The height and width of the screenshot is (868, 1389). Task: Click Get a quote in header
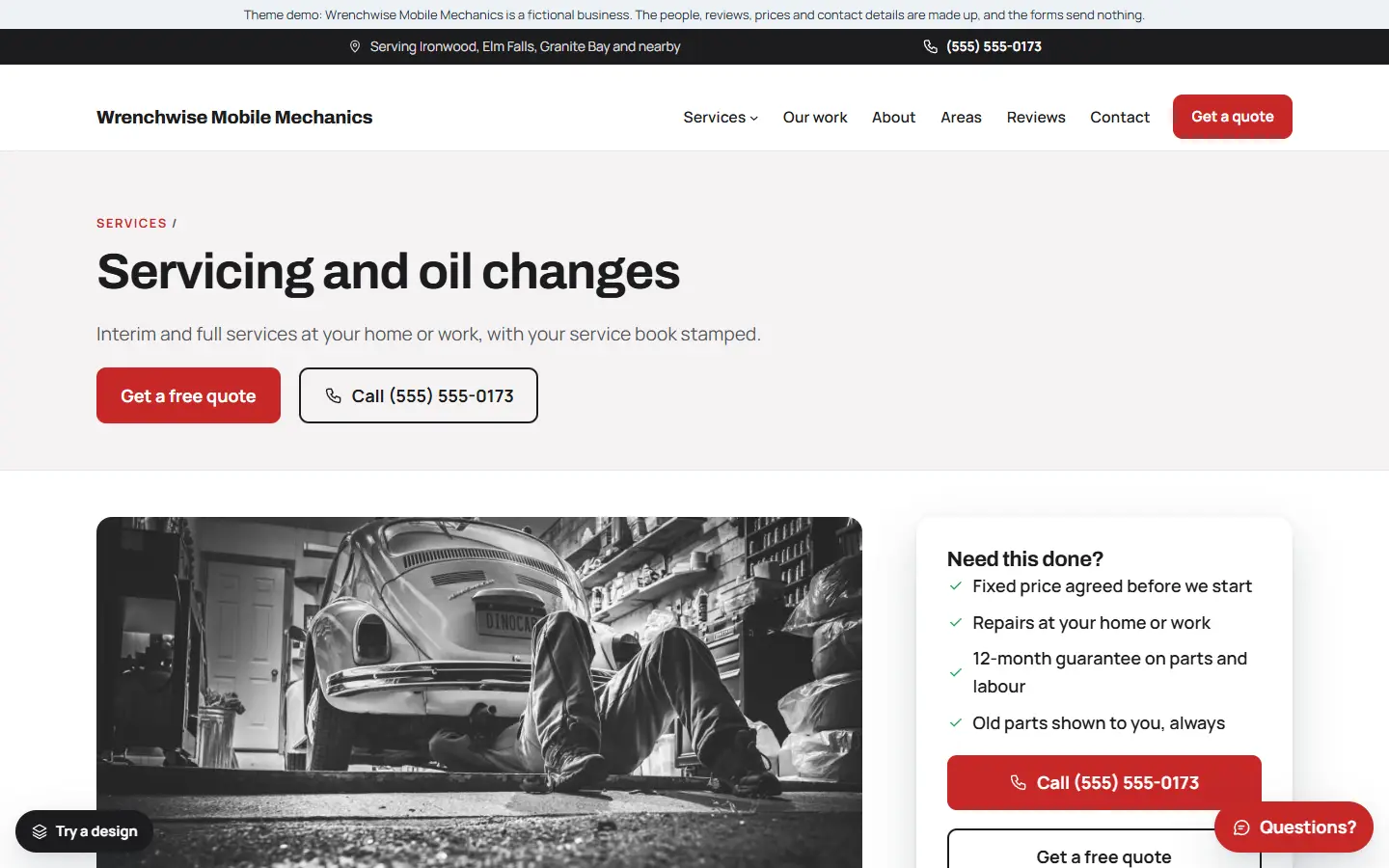[x=1233, y=117]
